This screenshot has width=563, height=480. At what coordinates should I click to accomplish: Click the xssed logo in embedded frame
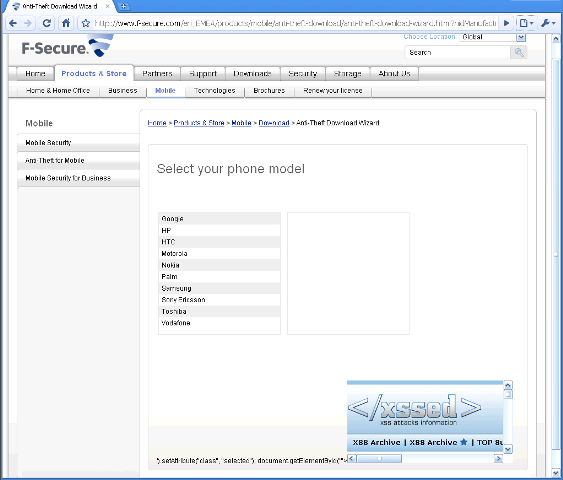point(415,409)
